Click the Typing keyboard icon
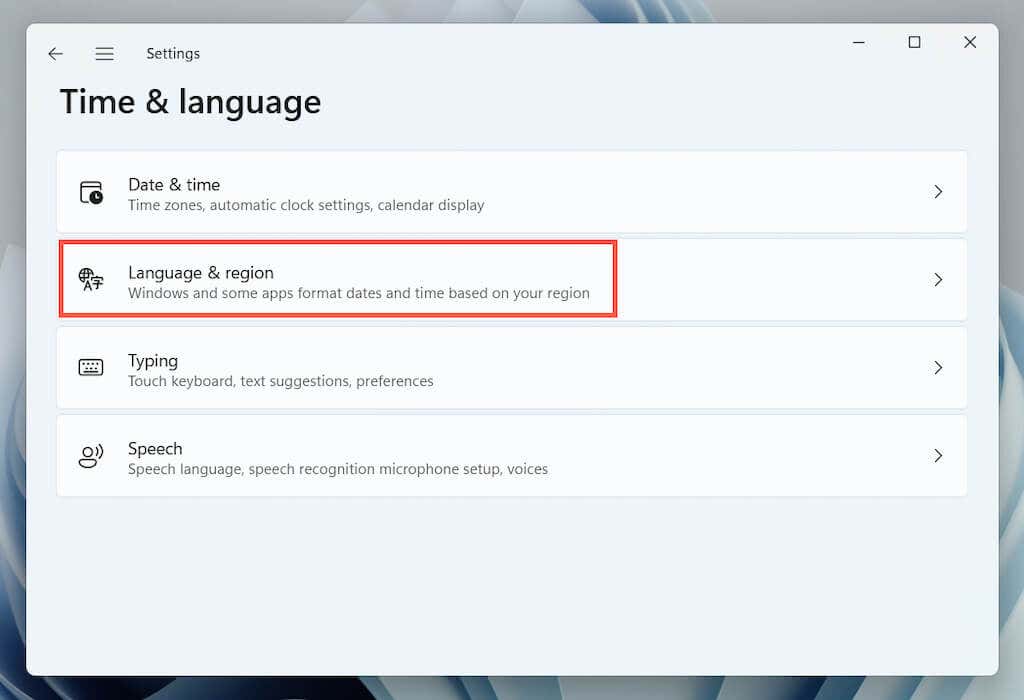 [x=91, y=368]
